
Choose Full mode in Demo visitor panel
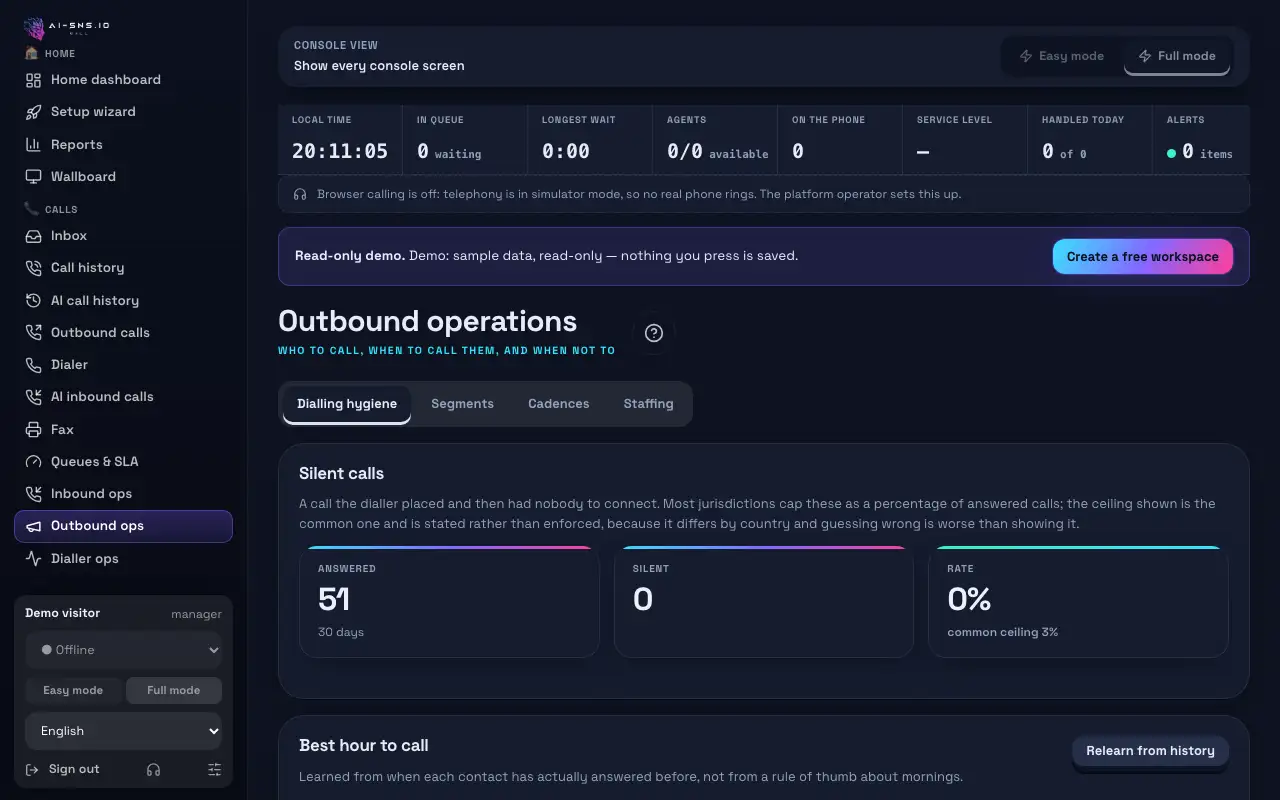coord(174,690)
